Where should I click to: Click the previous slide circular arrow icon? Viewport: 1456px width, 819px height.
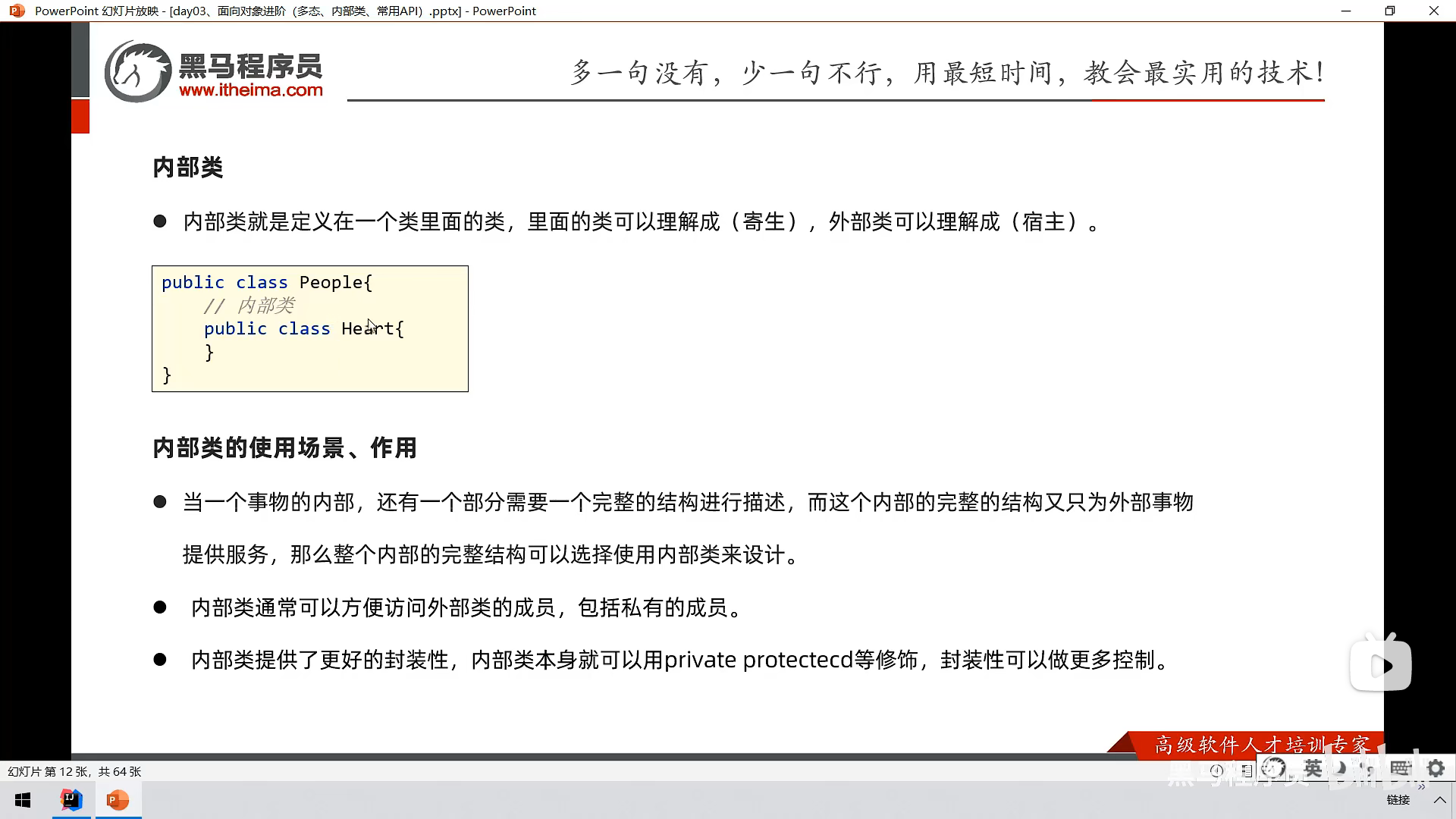click(1216, 770)
